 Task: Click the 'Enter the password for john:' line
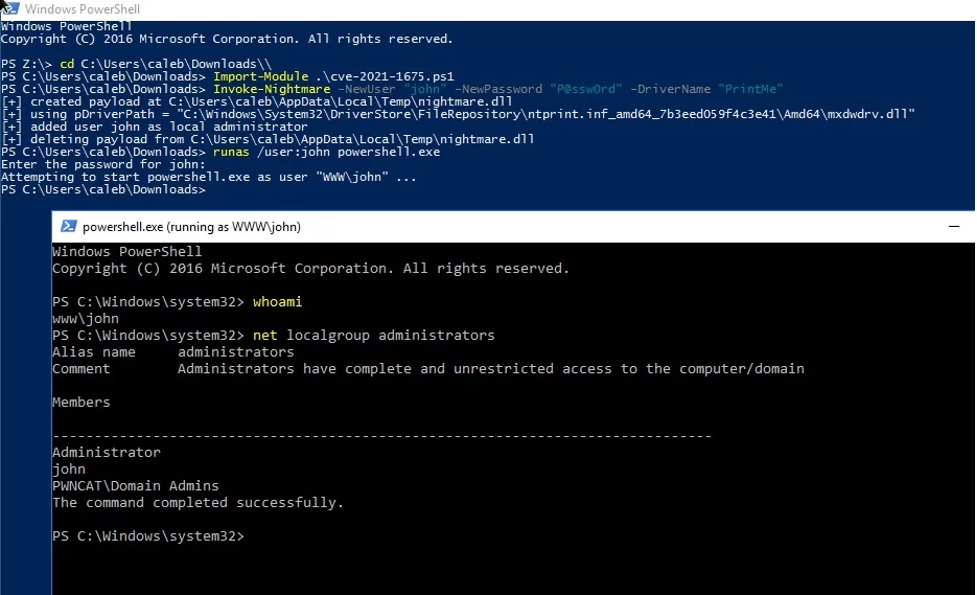tap(103, 164)
